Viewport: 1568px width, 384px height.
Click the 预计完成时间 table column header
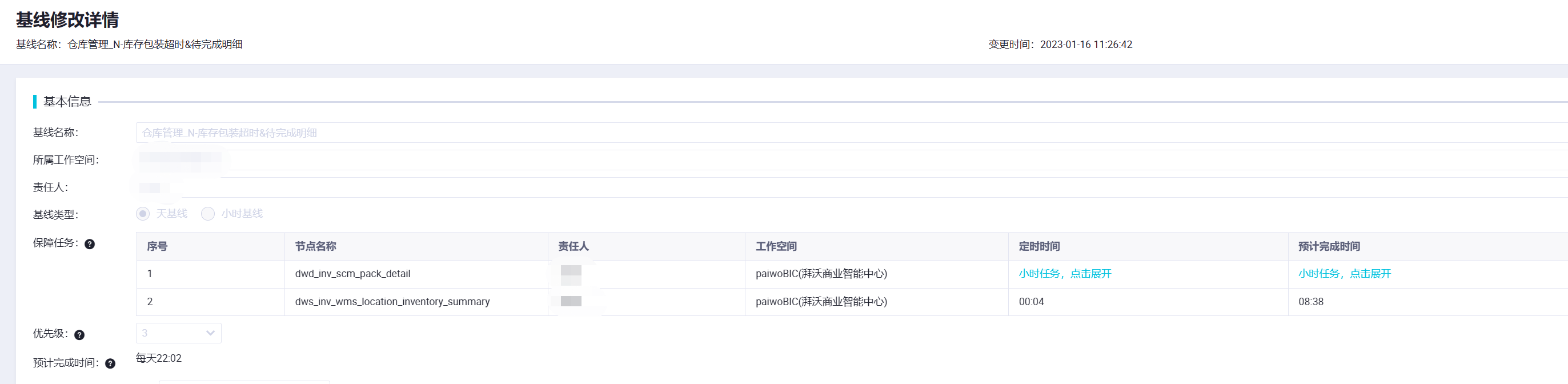point(1329,246)
